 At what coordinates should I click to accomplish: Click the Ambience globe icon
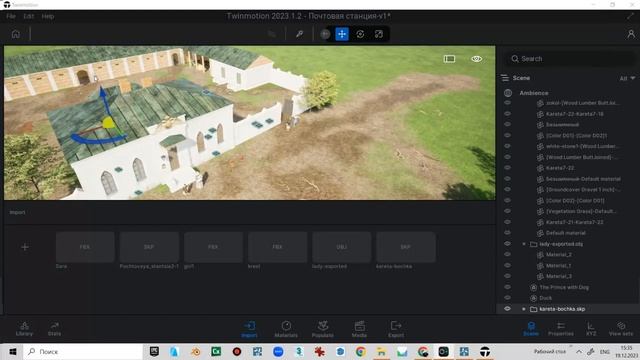[x=508, y=93]
